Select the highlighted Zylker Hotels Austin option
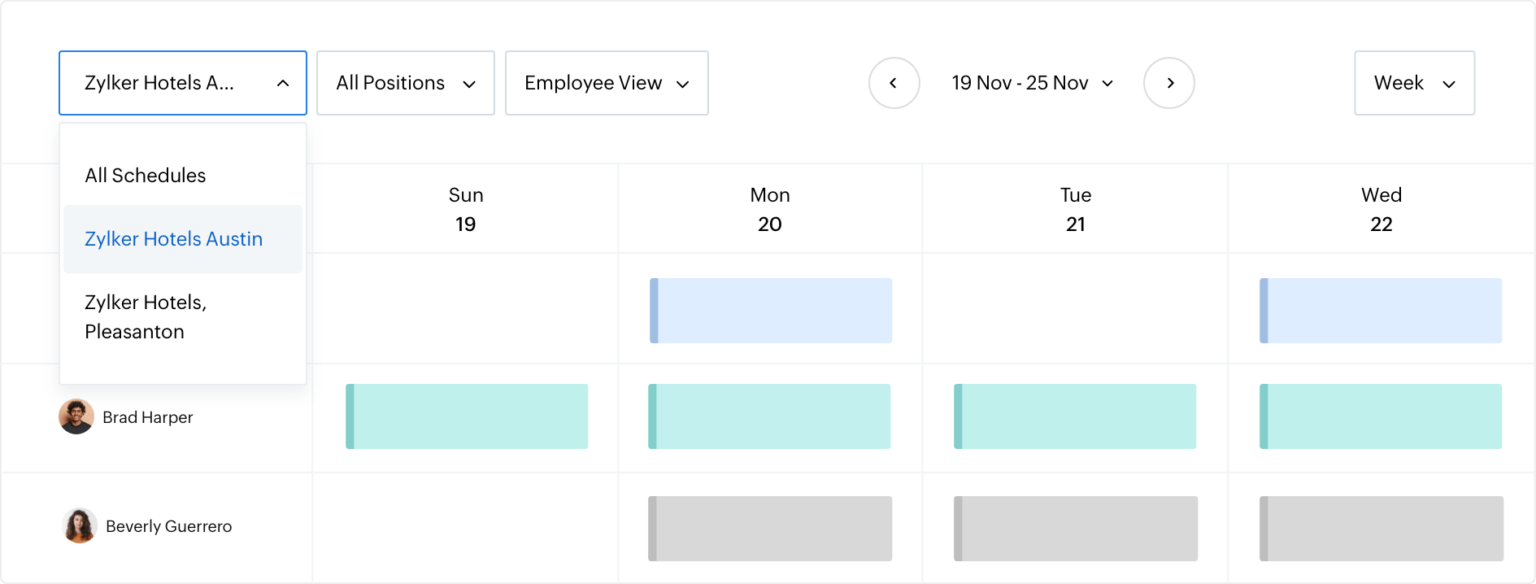Screen dimensions: 1536x584 tap(173, 239)
